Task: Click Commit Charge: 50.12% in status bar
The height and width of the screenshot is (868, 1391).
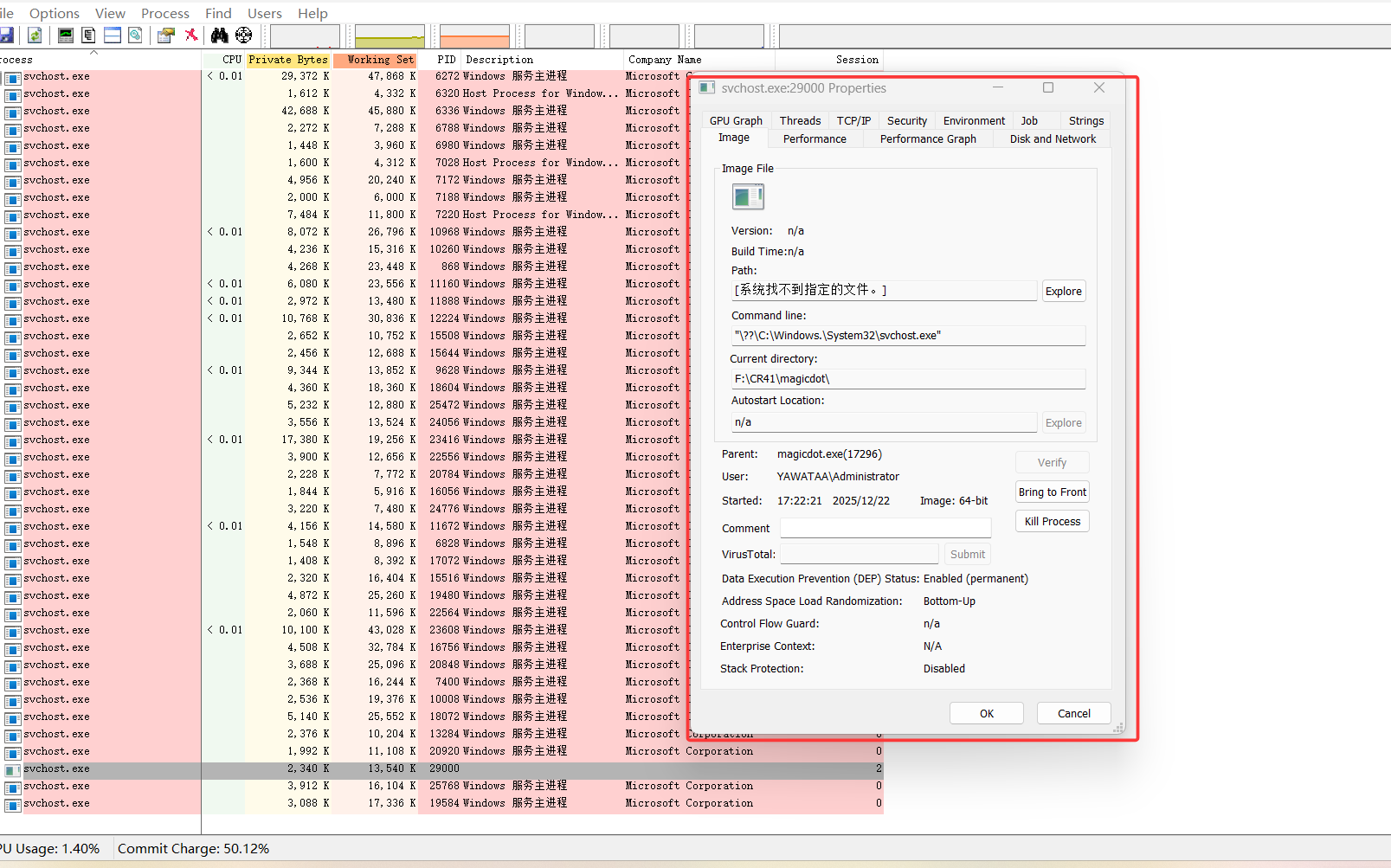Action: (x=193, y=849)
